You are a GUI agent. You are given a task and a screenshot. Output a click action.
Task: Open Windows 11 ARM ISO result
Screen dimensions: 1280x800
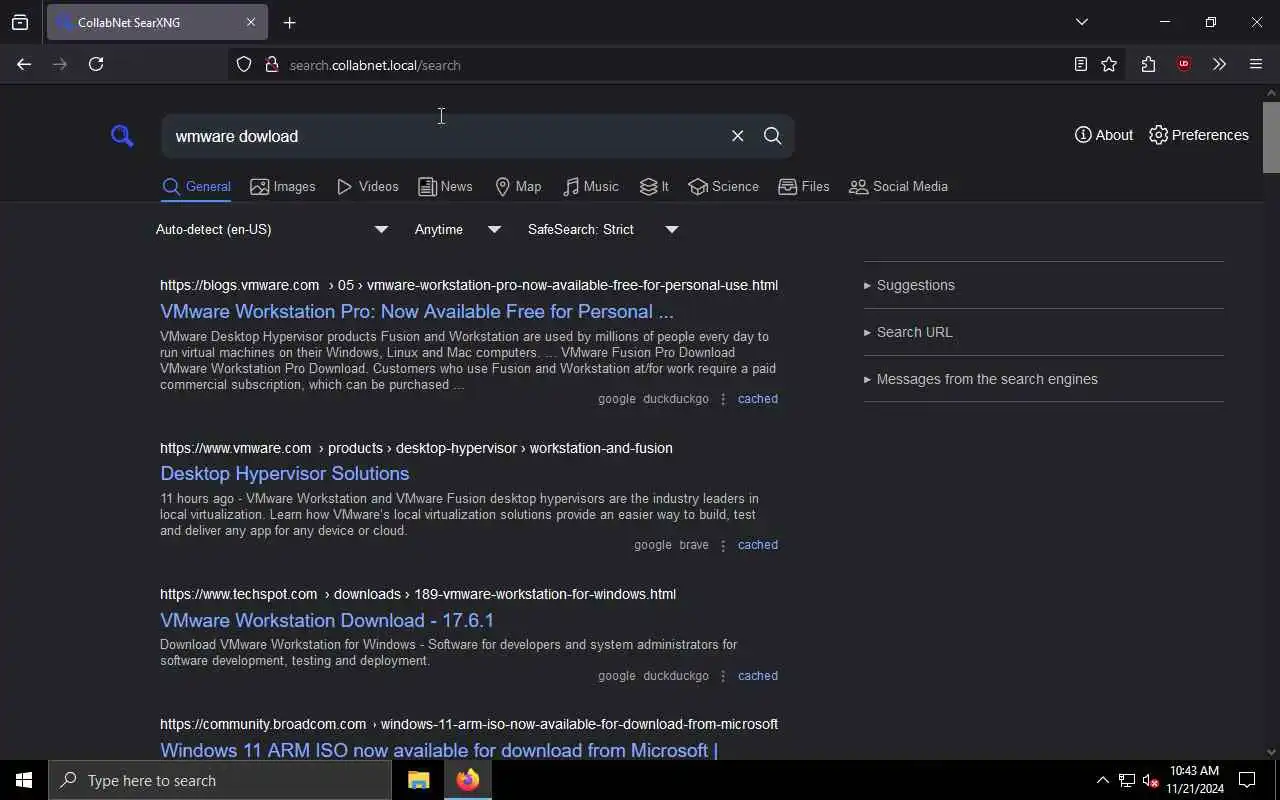click(439, 750)
